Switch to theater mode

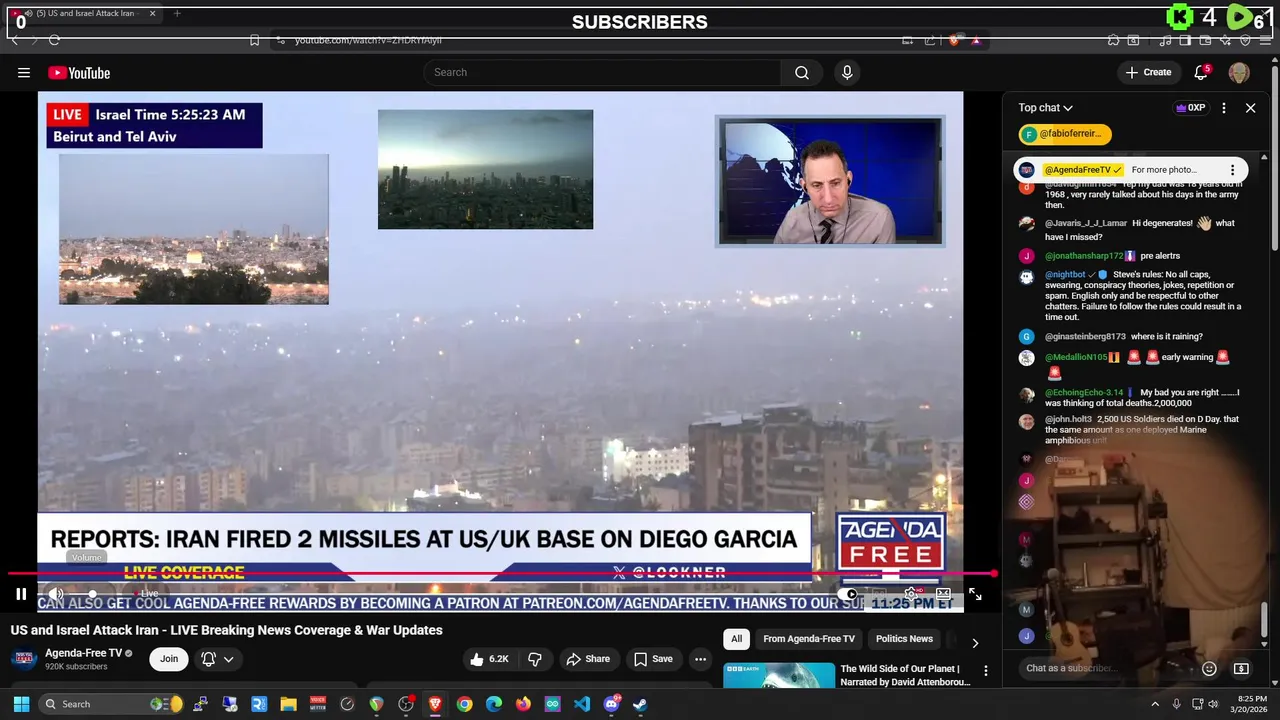tap(943, 594)
